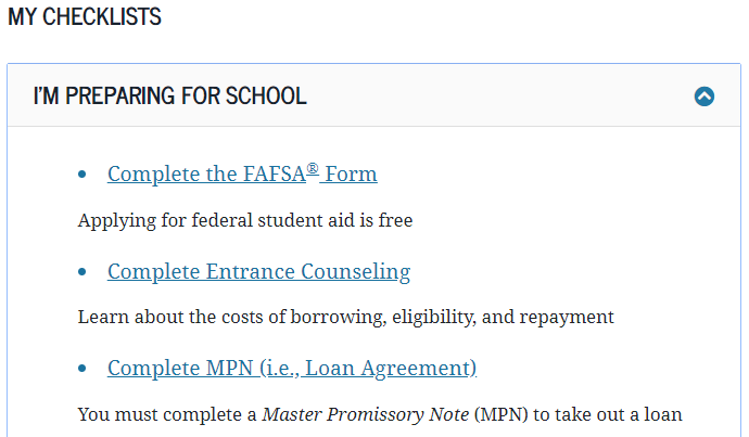Click the word 'Counseling' in the second link
The image size is (749, 437).
coord(355,272)
